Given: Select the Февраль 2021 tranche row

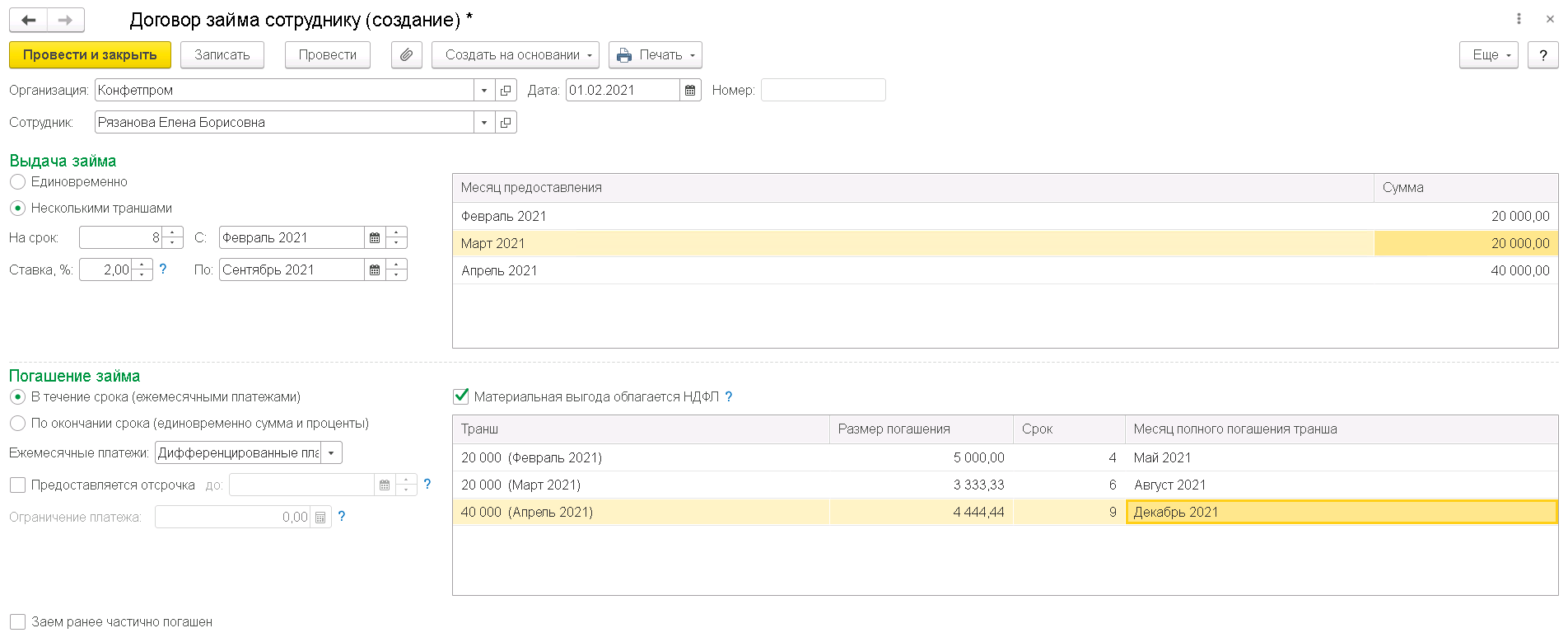Looking at the screenshot, I should point(1005,217).
